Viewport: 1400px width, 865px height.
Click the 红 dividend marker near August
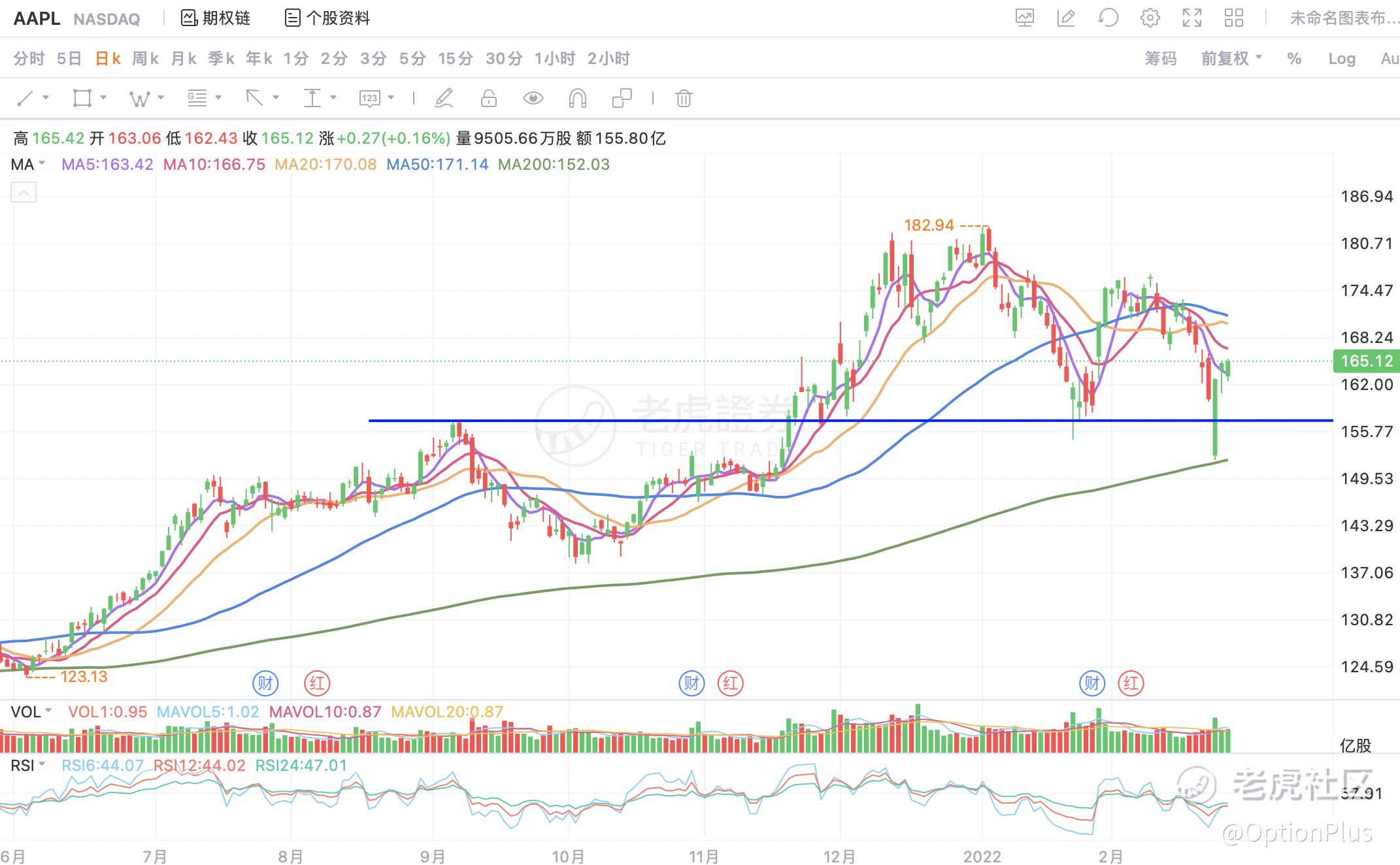[x=317, y=683]
